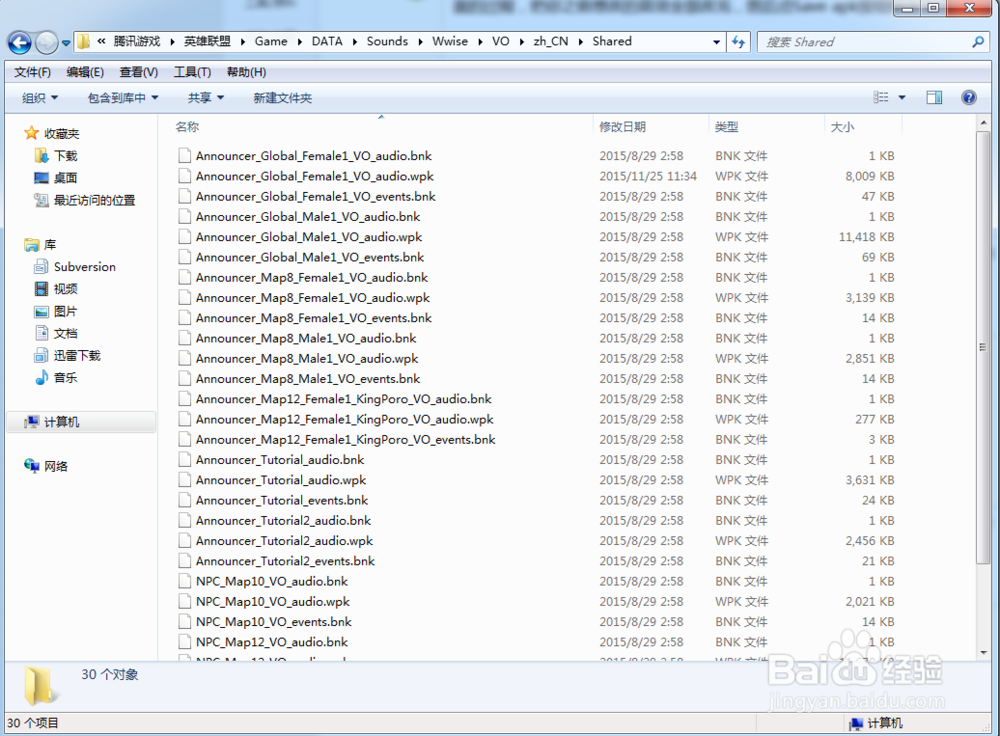
Task: Select file Announcer_Global_Female1_VO_audio.bnk
Action: click(313, 156)
